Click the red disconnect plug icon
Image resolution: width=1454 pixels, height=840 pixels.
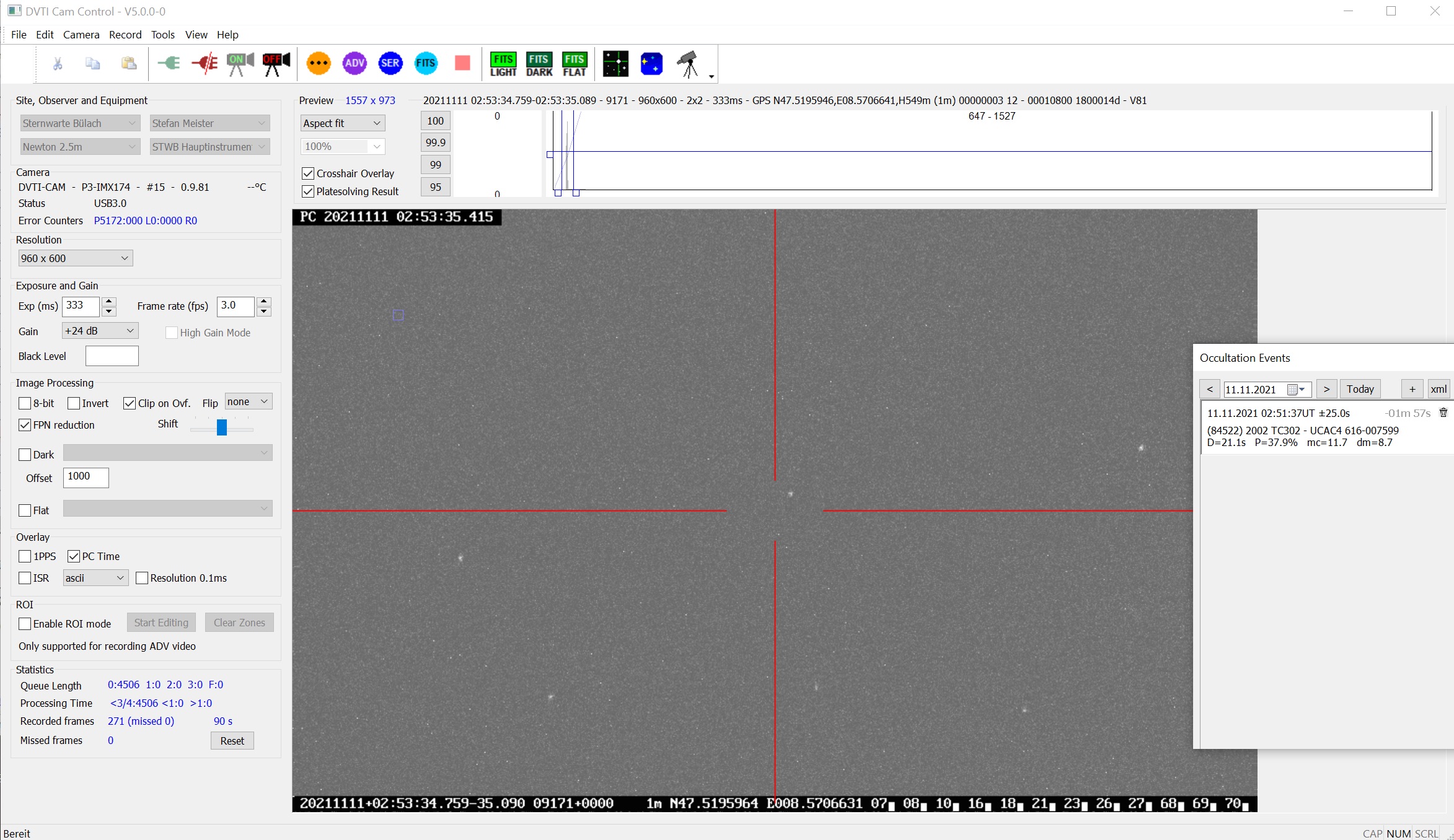pyautogui.click(x=205, y=63)
